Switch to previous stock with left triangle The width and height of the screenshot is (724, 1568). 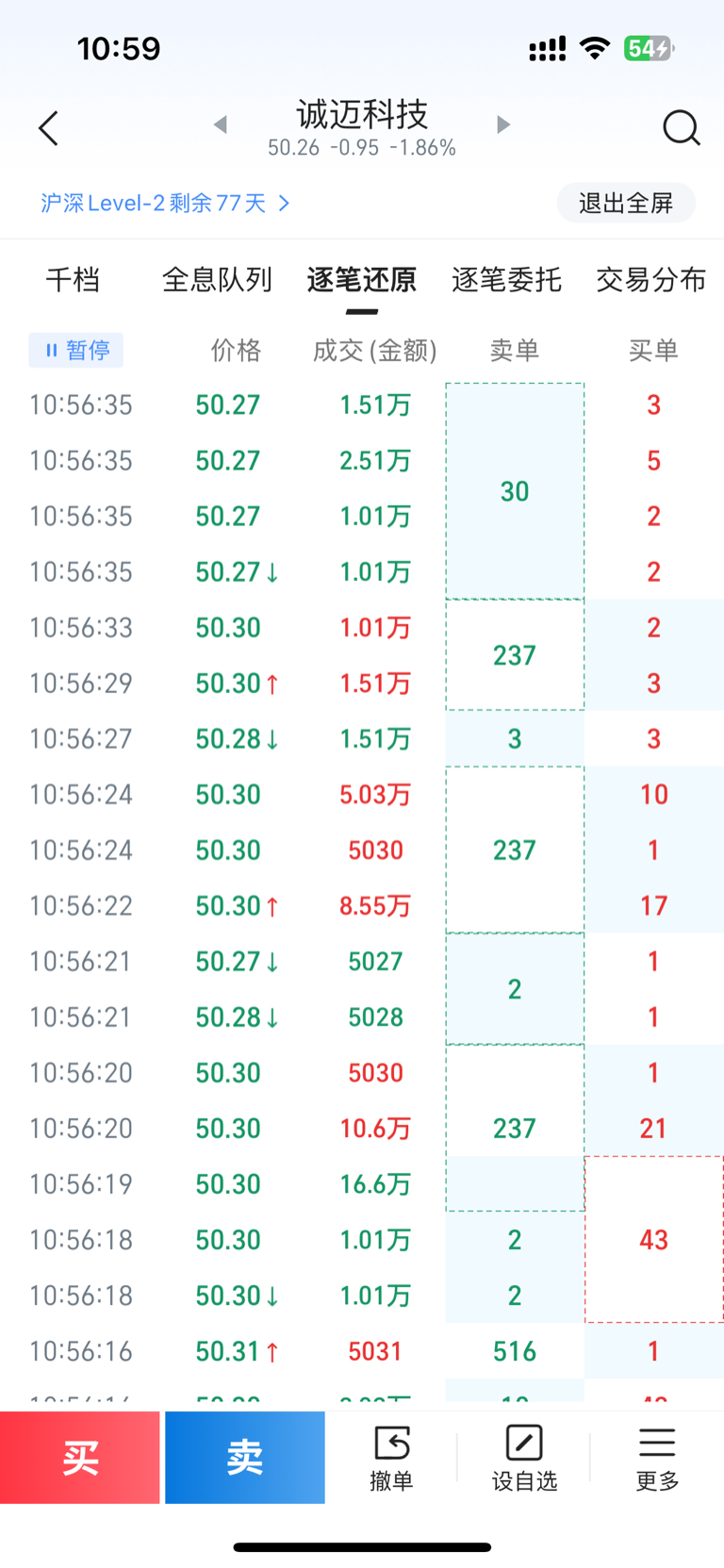221,124
